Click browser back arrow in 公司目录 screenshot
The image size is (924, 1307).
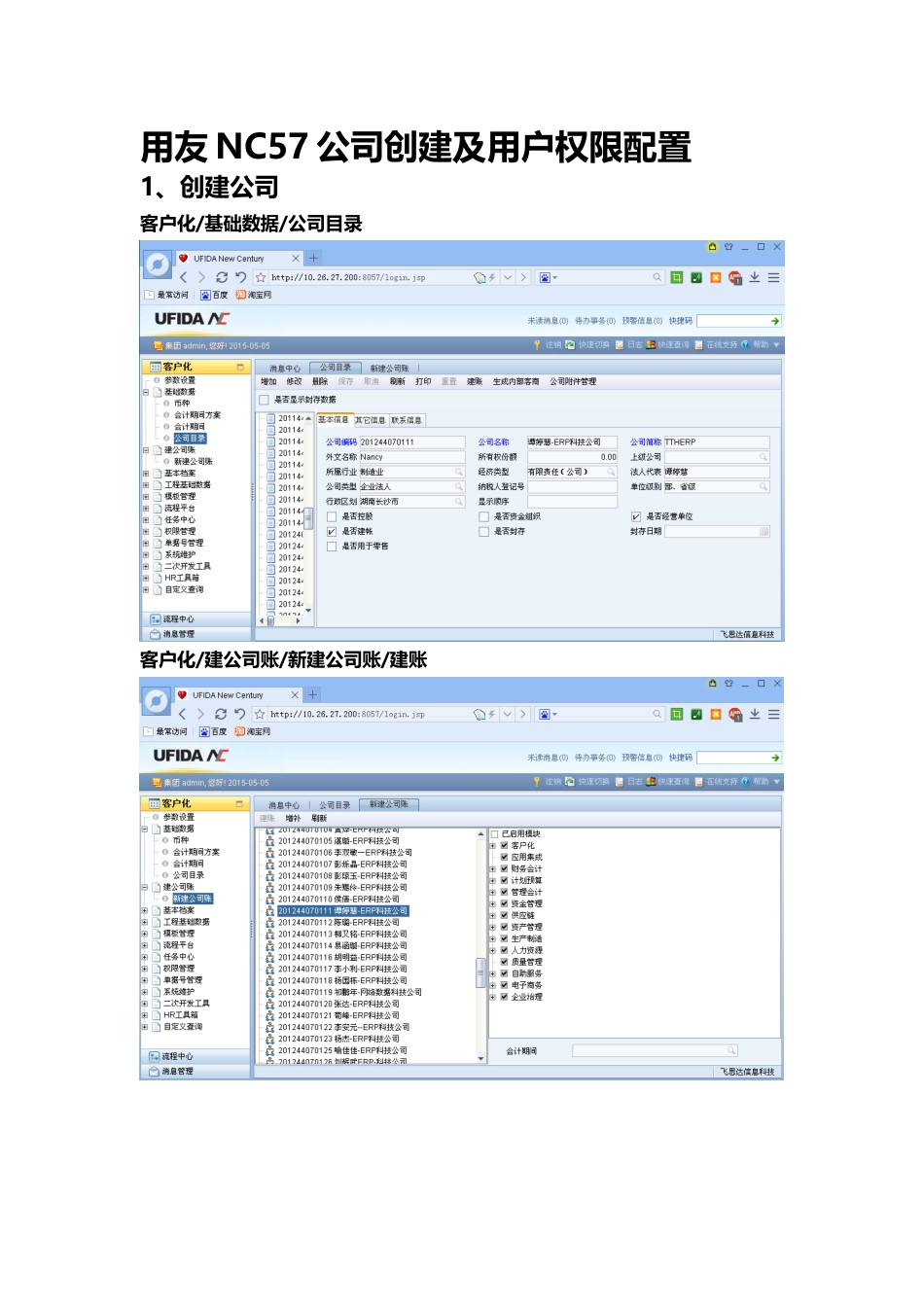[183, 277]
